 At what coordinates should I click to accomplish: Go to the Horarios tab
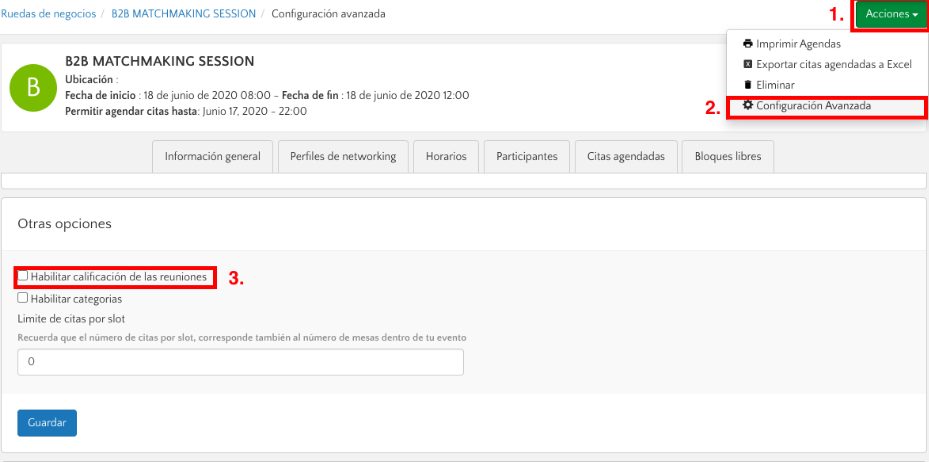tap(445, 157)
